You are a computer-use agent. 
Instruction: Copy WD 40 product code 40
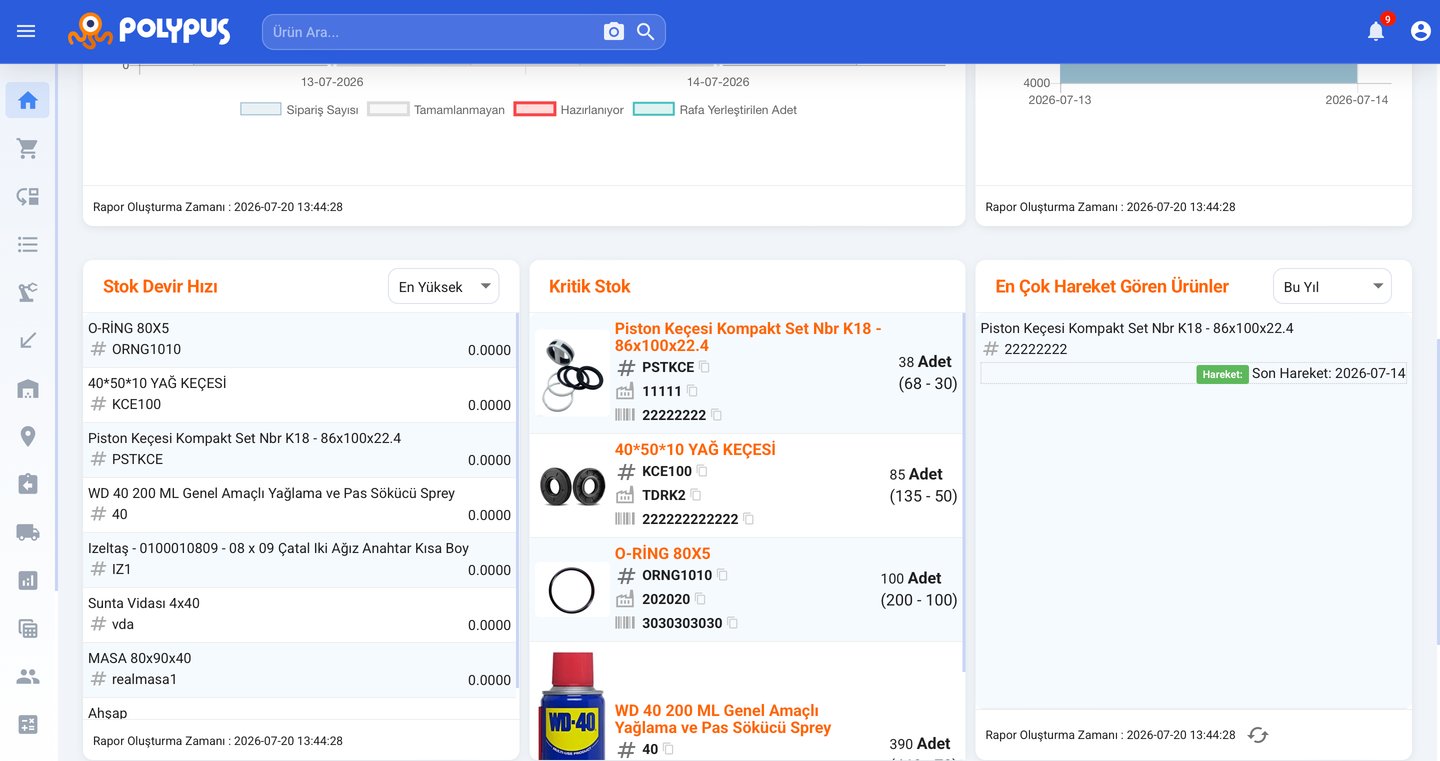(x=668, y=749)
